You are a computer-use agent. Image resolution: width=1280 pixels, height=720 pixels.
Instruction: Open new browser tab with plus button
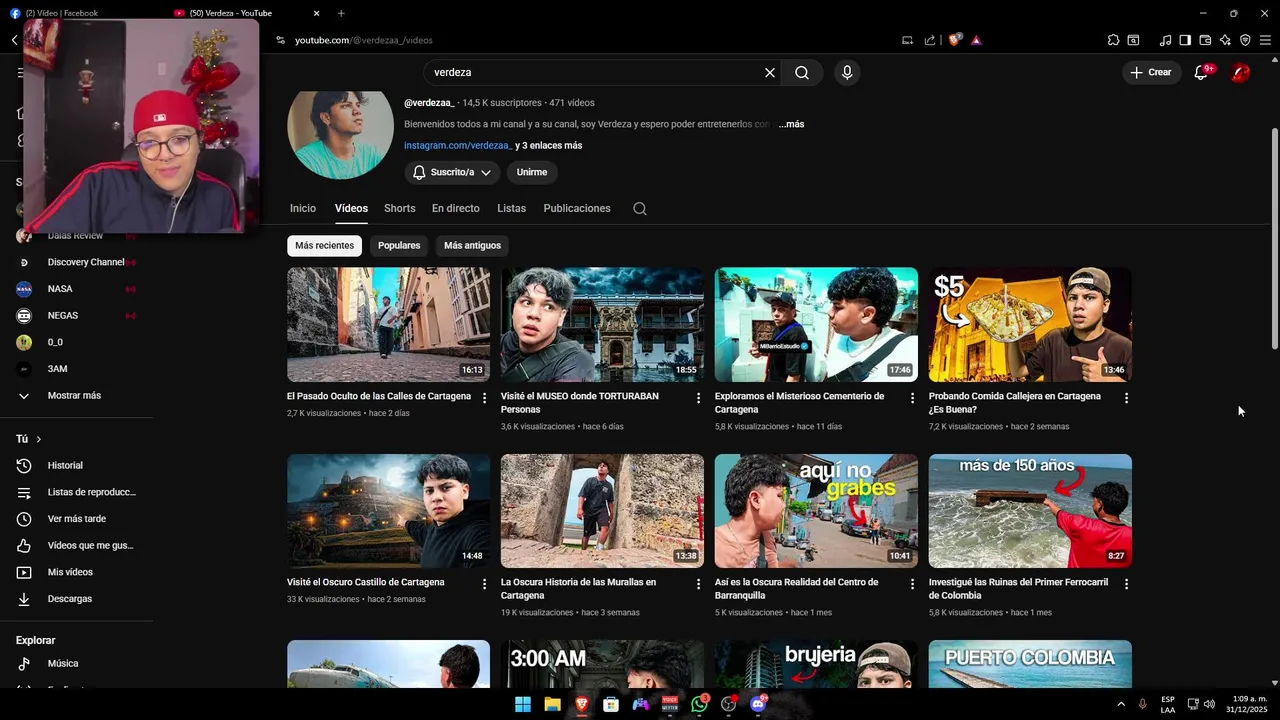tap(341, 13)
